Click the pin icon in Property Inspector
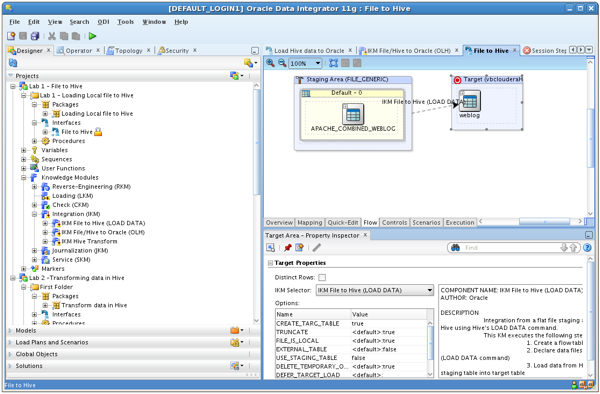Screen dimensions: 600x394 point(288,248)
